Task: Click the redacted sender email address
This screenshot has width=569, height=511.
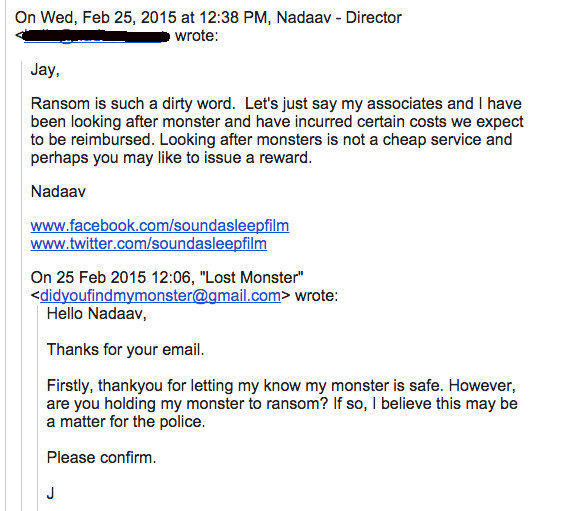Action: 94,36
